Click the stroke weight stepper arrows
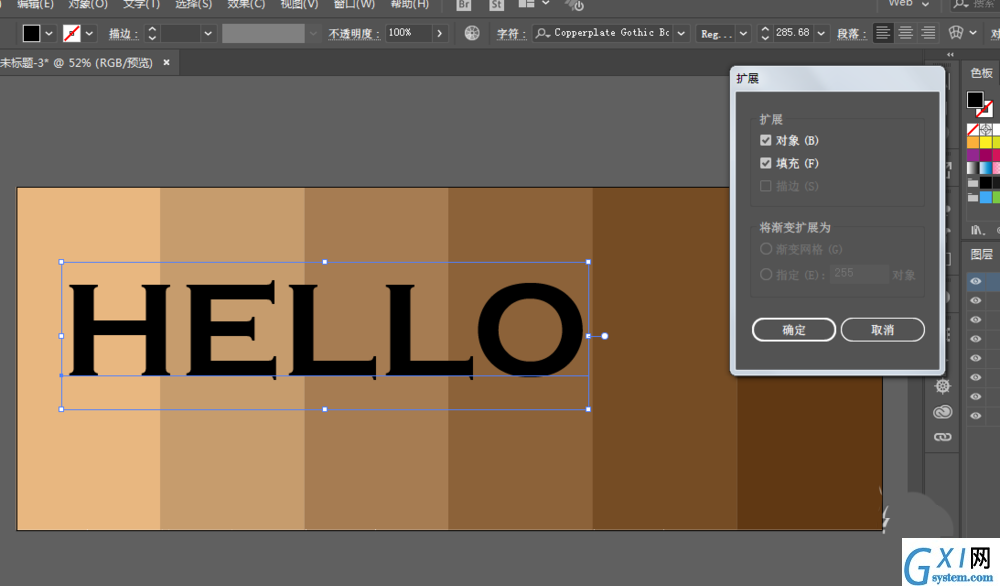Viewport: 1000px width, 586px height. coord(152,33)
